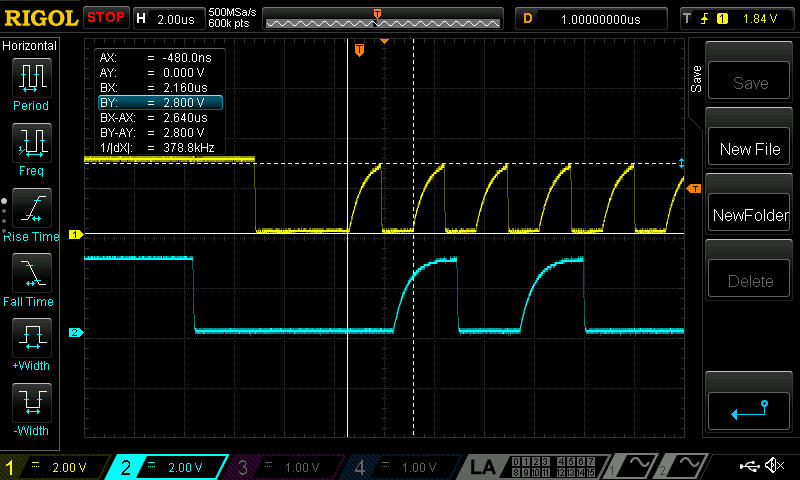The height and width of the screenshot is (480, 800).
Task: Select channel 3 tab at bottom
Action: click(284, 467)
